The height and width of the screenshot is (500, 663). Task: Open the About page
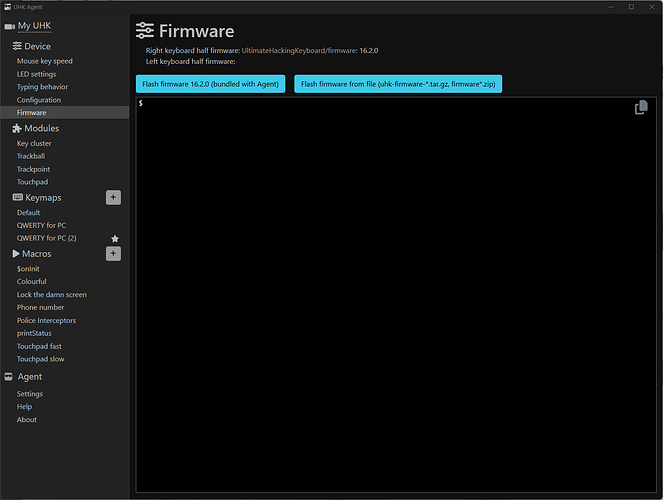click(27, 419)
